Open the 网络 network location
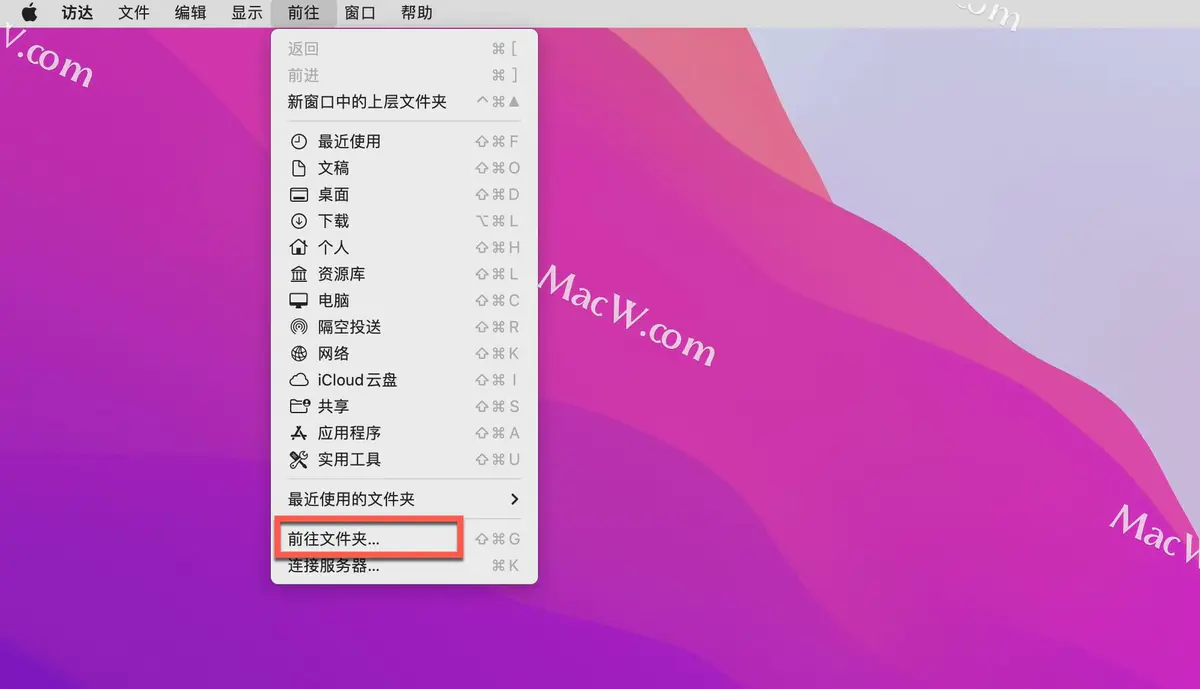Image resolution: width=1200 pixels, height=689 pixels. 334,353
